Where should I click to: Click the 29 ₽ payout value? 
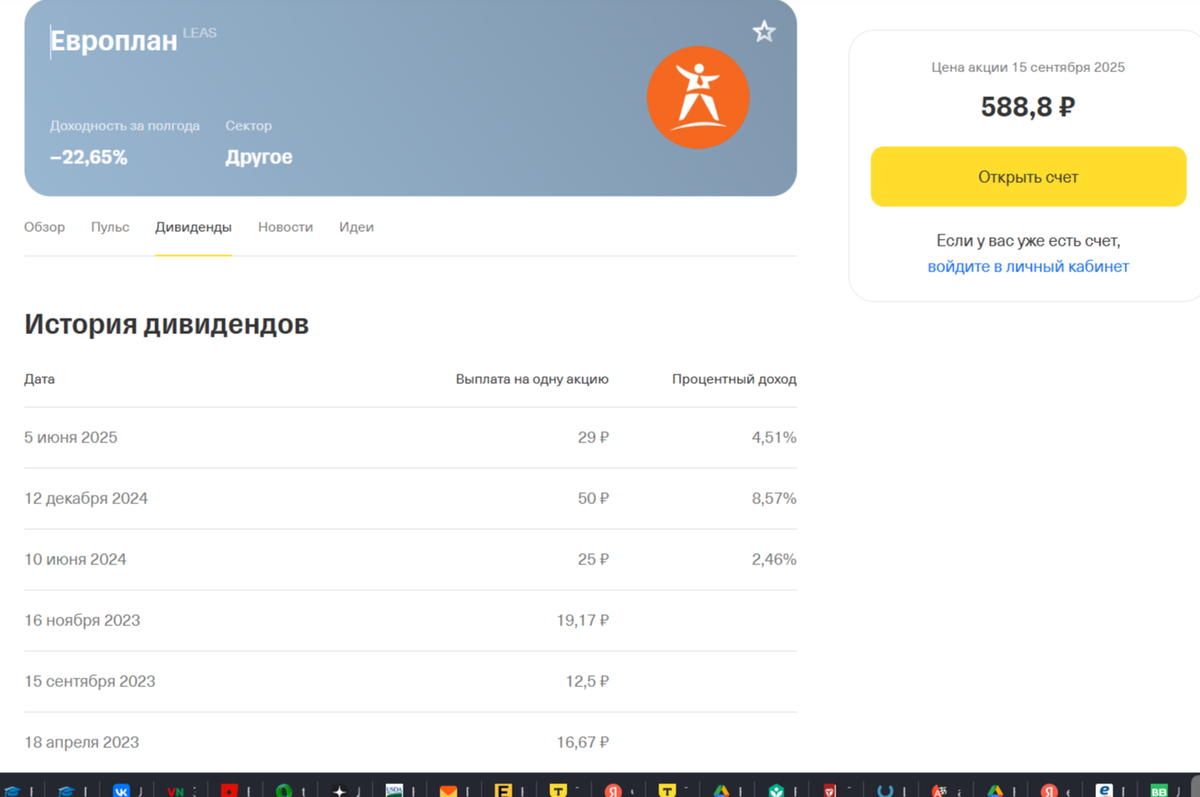(x=593, y=438)
